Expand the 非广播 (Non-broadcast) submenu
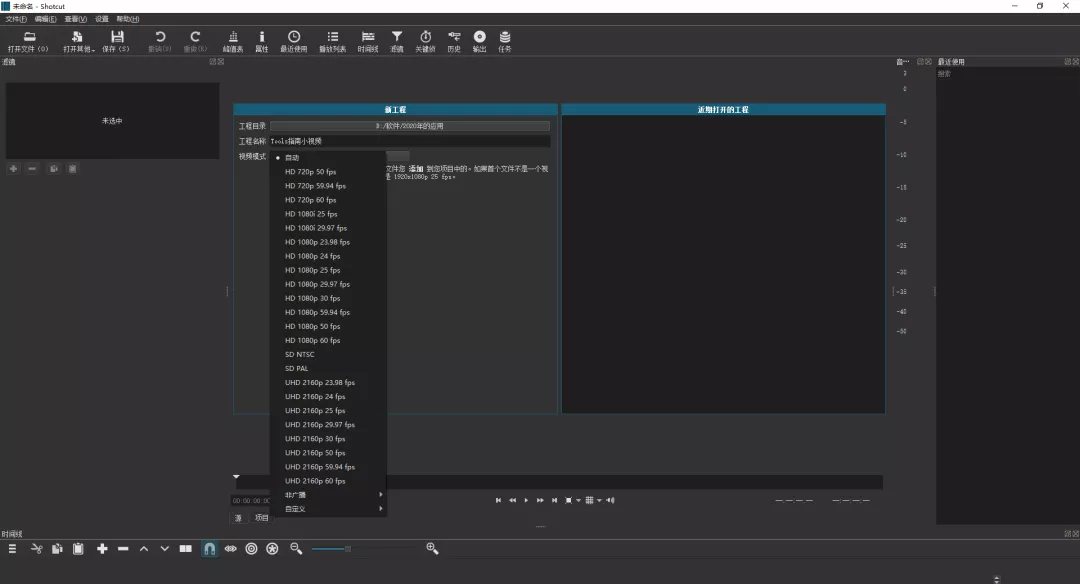This screenshot has height=584, width=1080. [328, 494]
